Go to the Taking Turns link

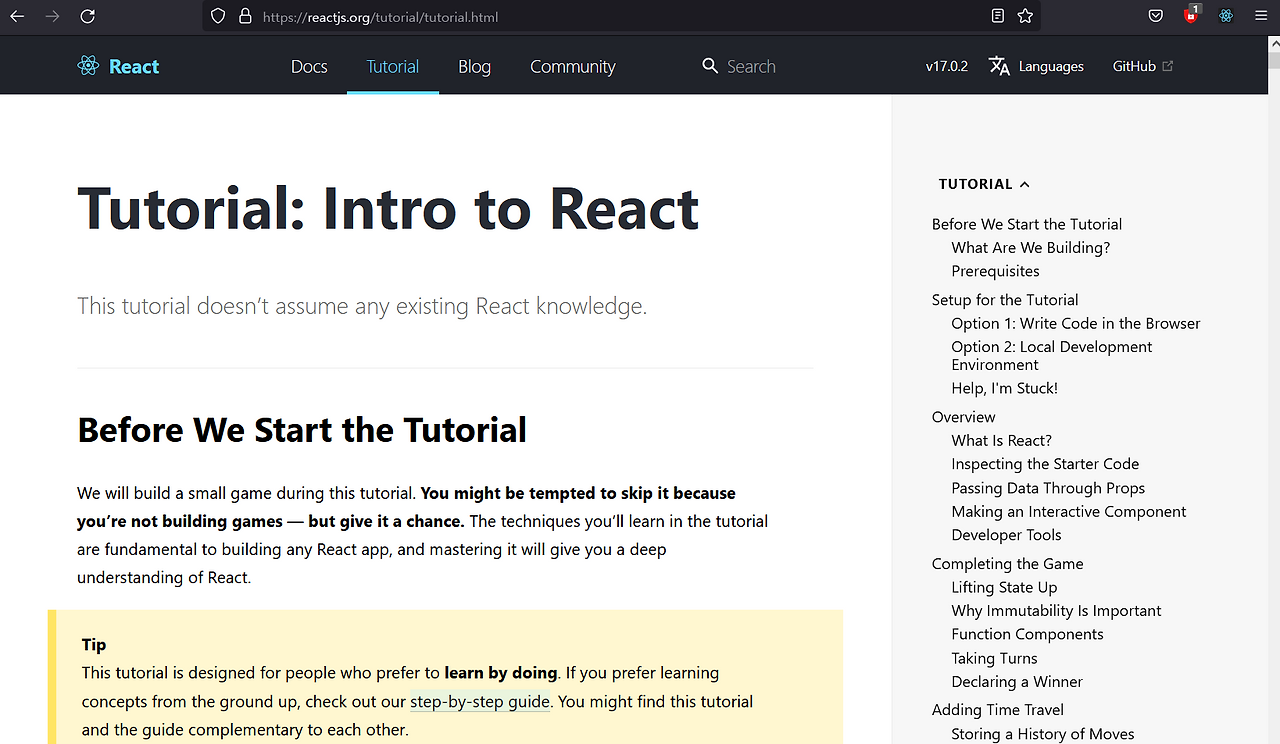[x=994, y=658]
